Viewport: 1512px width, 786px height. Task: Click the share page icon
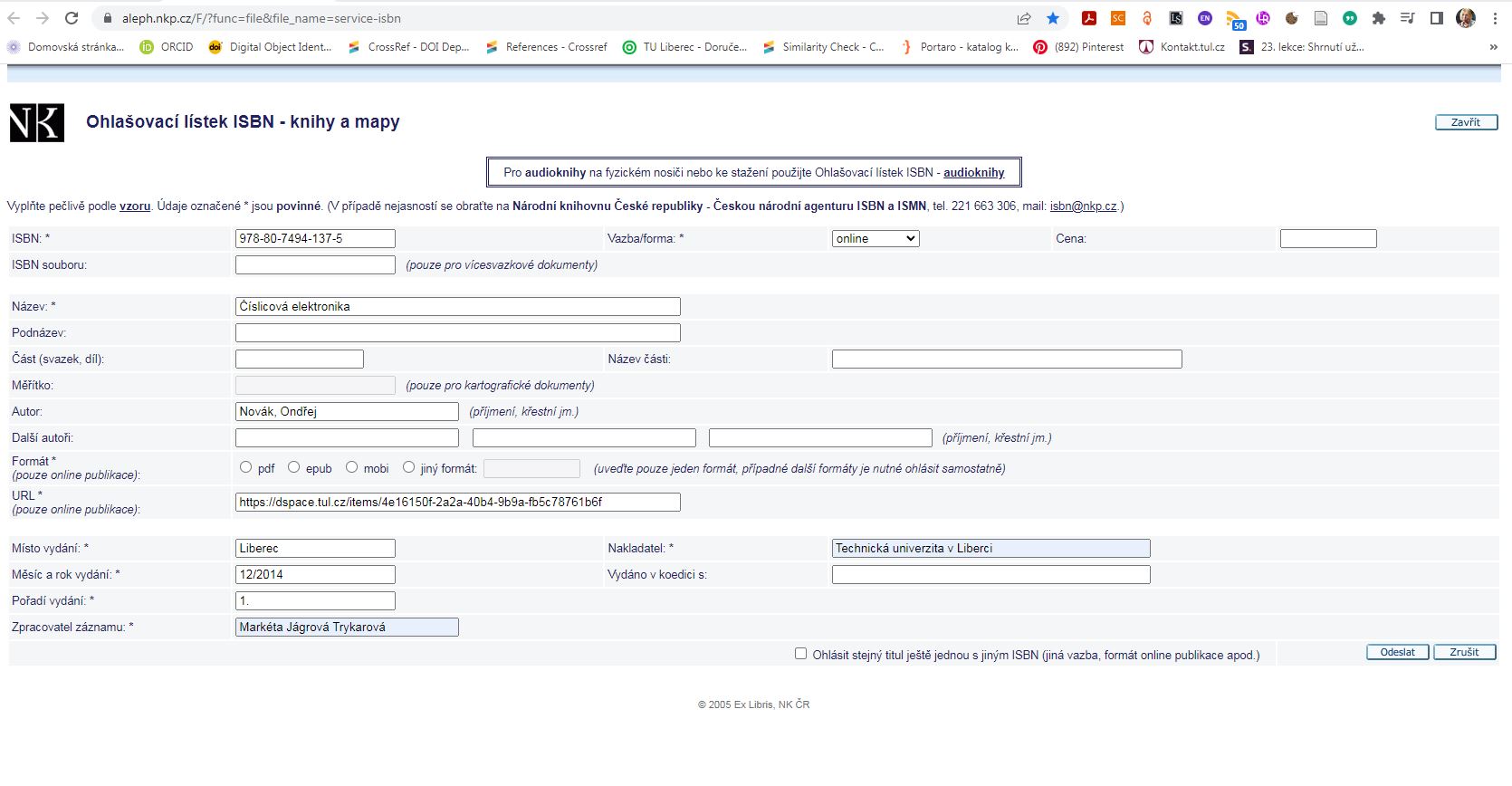coord(1024,18)
